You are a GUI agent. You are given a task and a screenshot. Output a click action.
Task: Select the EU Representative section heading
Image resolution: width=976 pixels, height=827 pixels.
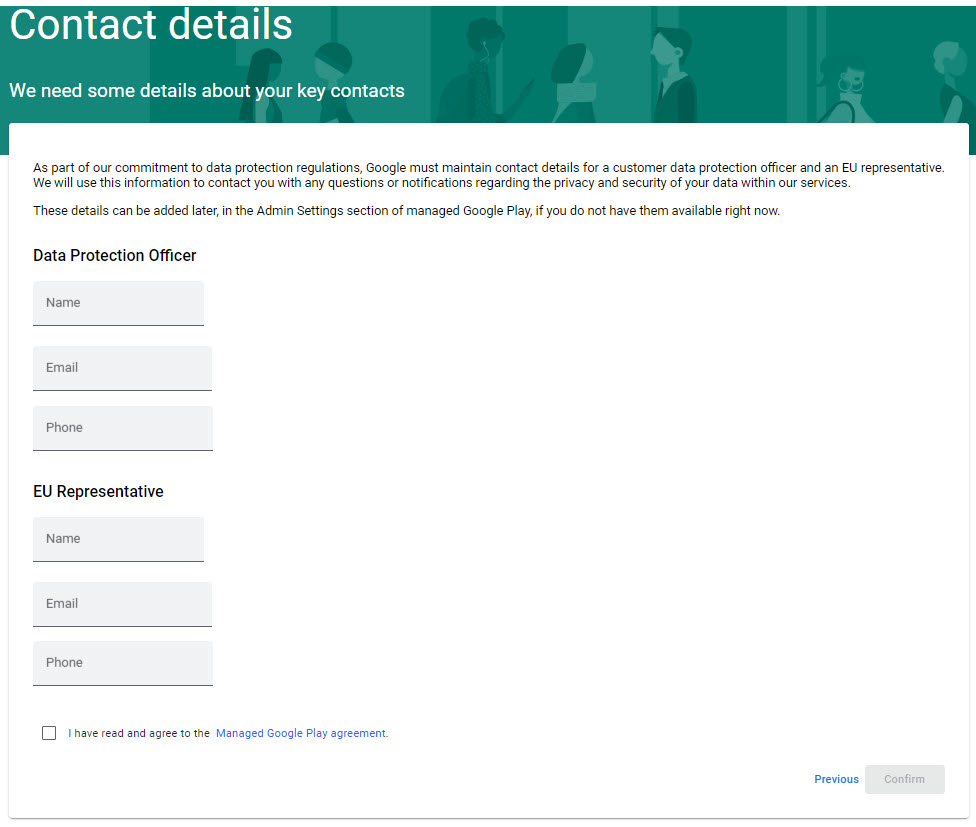98,491
